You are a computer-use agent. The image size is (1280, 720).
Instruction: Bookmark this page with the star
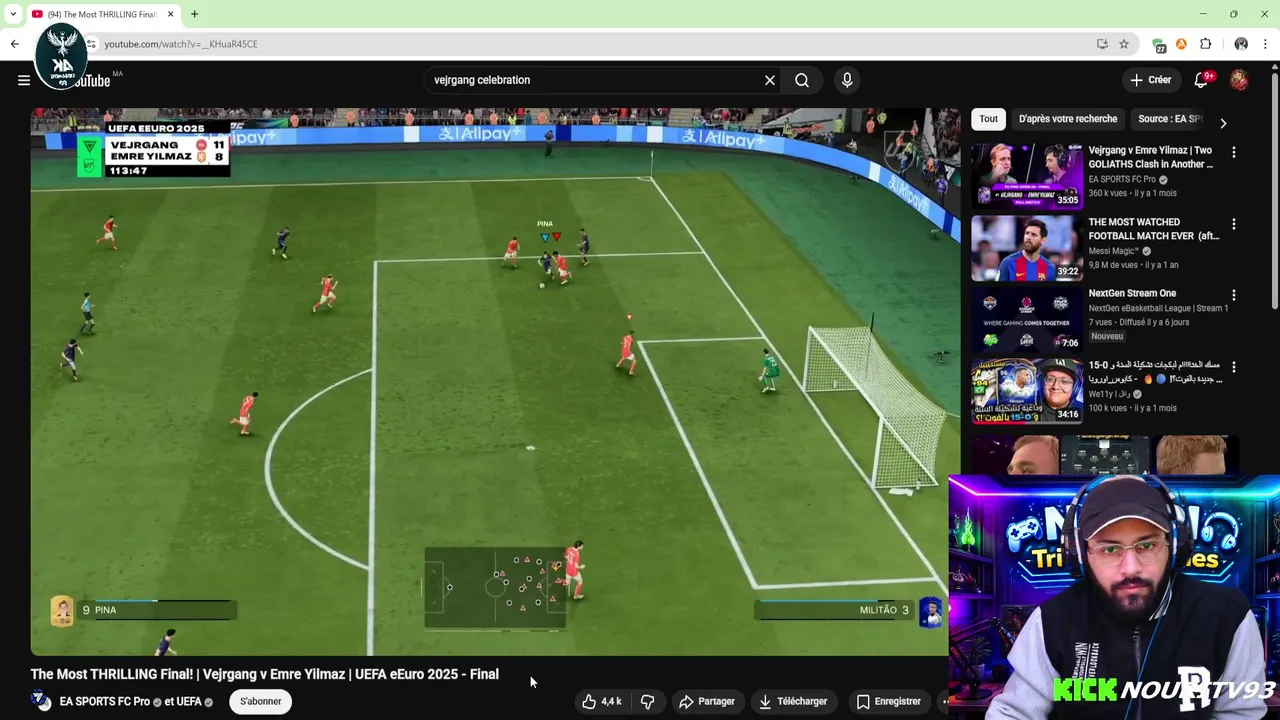pos(1124,44)
